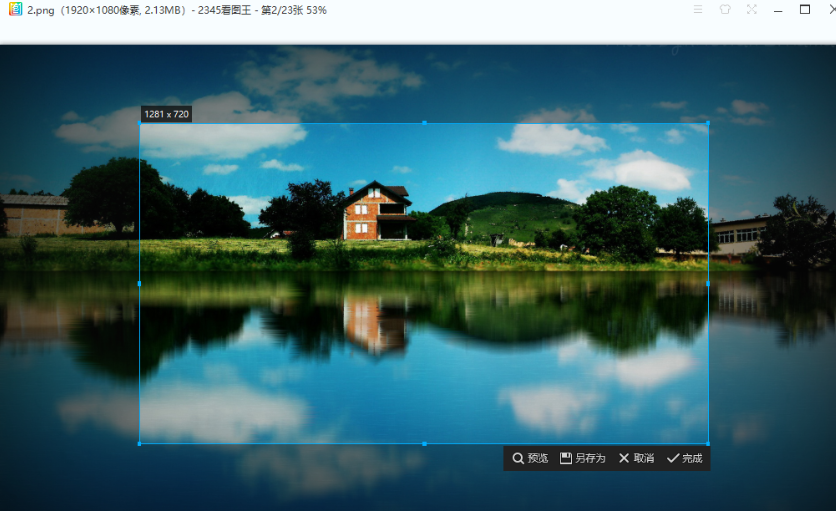Click the top-left crop corner handle
This screenshot has height=511, width=836.
140,123
